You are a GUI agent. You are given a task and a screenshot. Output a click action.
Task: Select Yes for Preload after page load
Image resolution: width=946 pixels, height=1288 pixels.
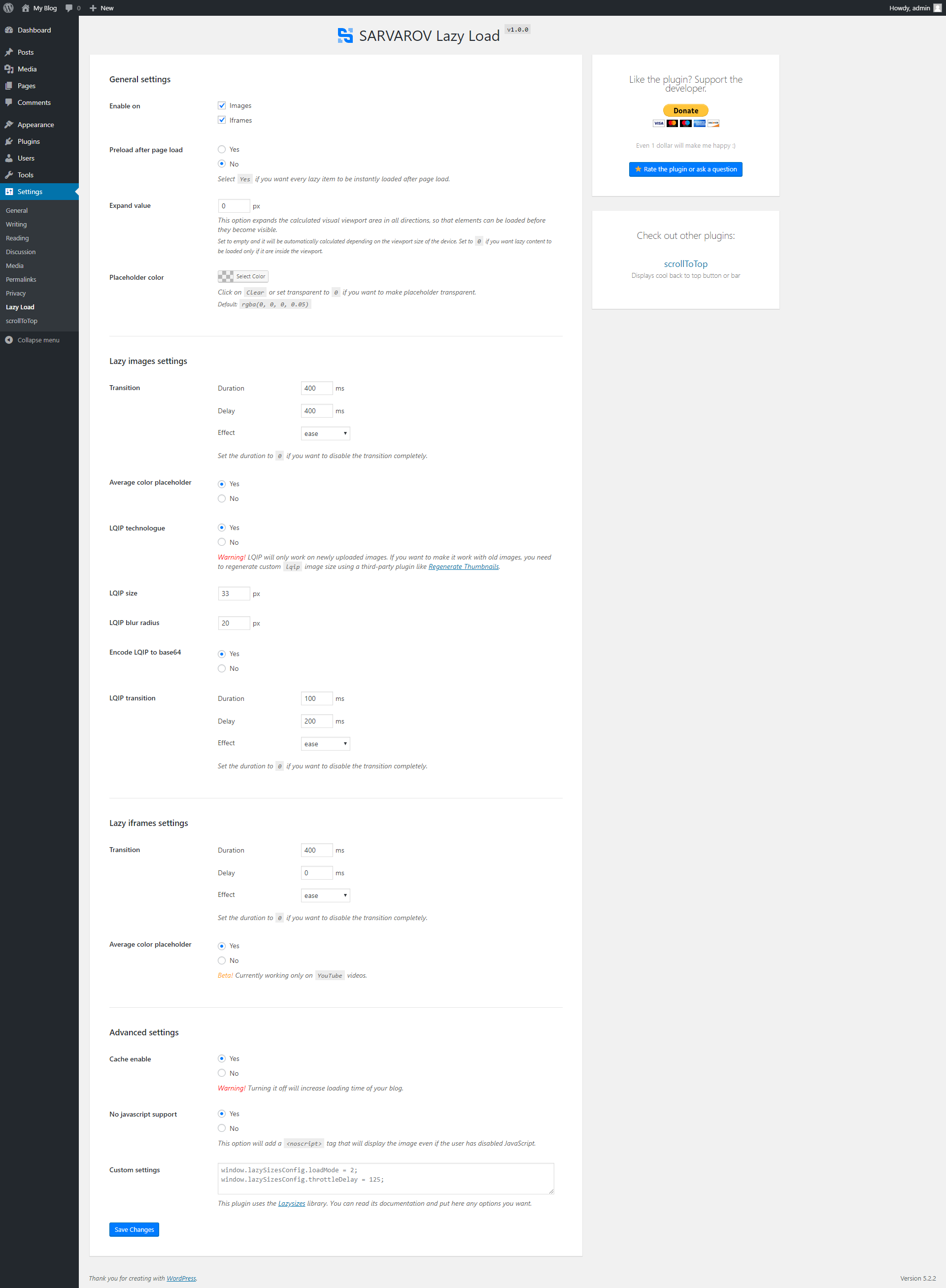(222, 149)
